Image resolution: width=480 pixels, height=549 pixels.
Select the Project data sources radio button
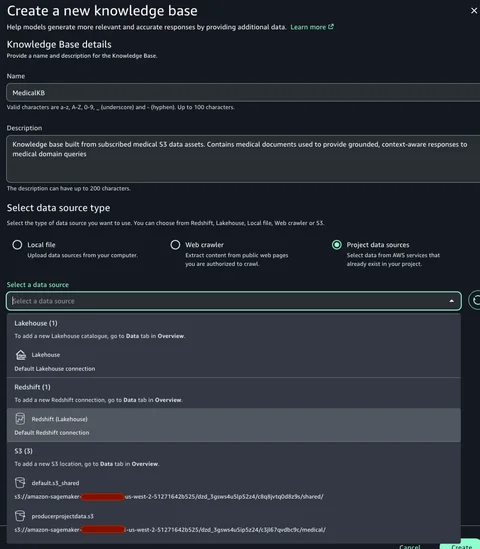337,245
